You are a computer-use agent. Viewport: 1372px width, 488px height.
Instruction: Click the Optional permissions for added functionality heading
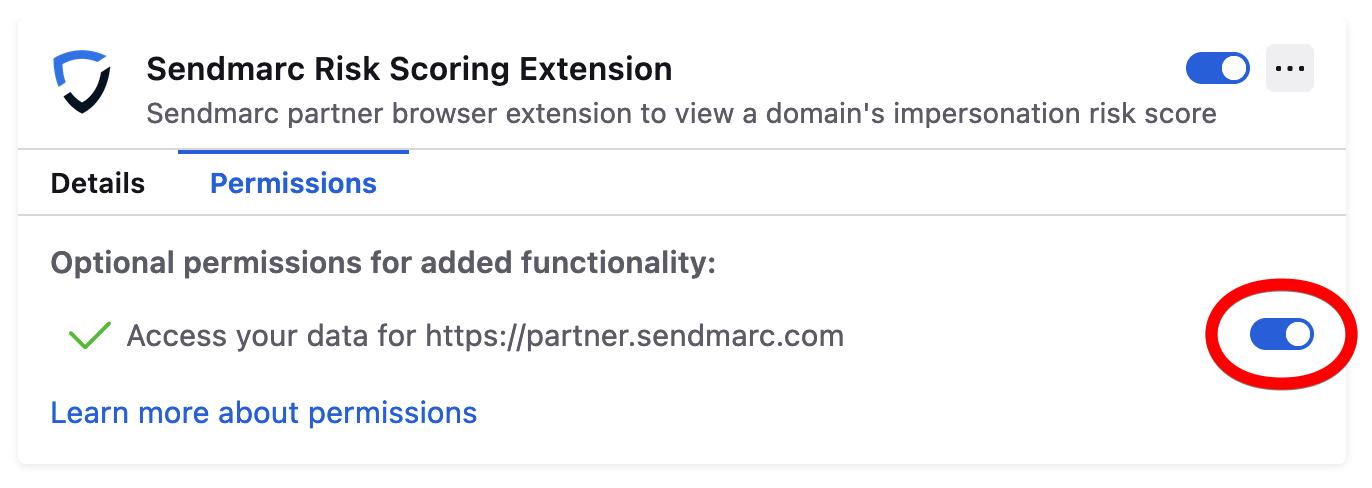tap(384, 263)
